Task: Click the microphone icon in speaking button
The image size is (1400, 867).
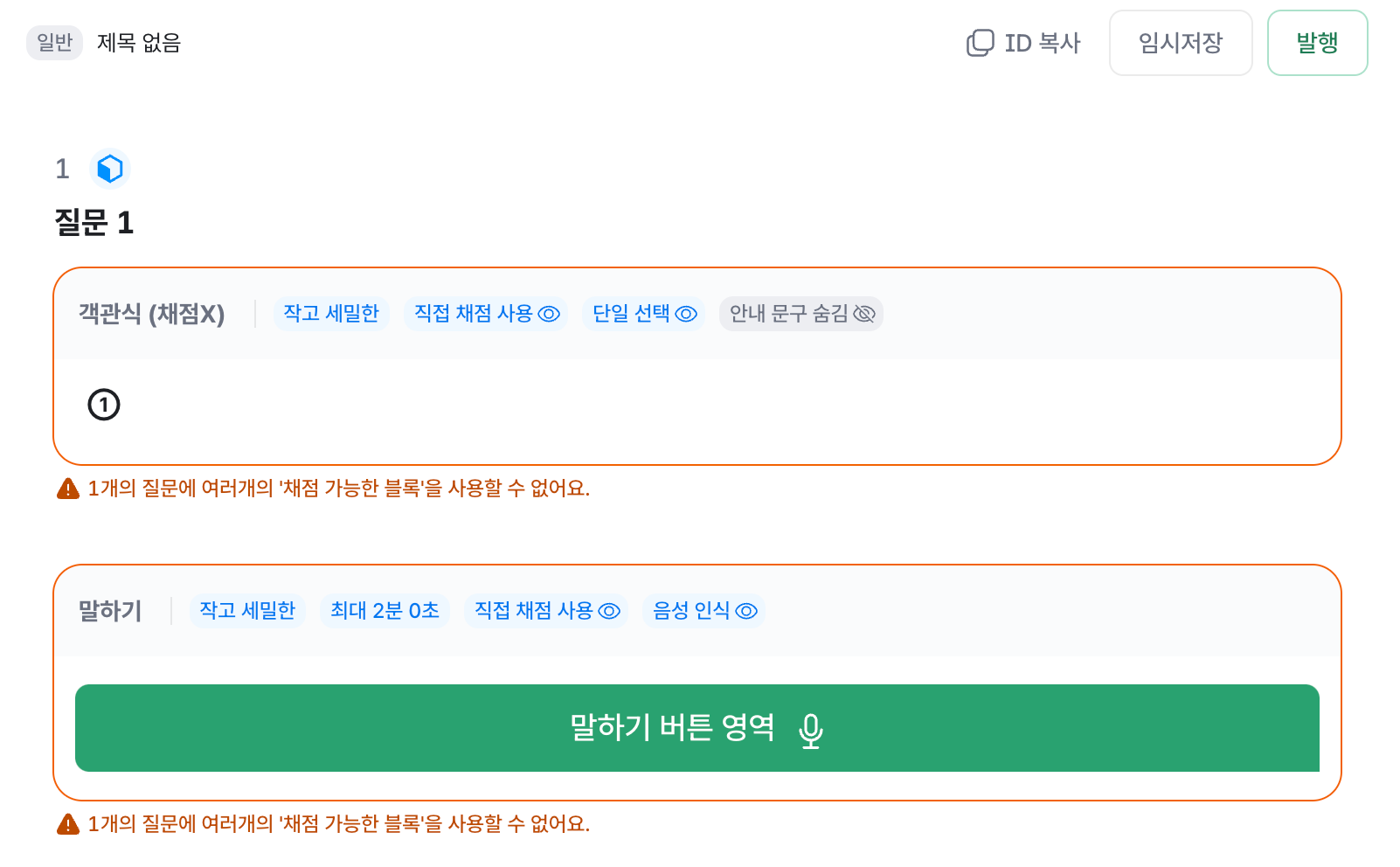Action: [811, 731]
